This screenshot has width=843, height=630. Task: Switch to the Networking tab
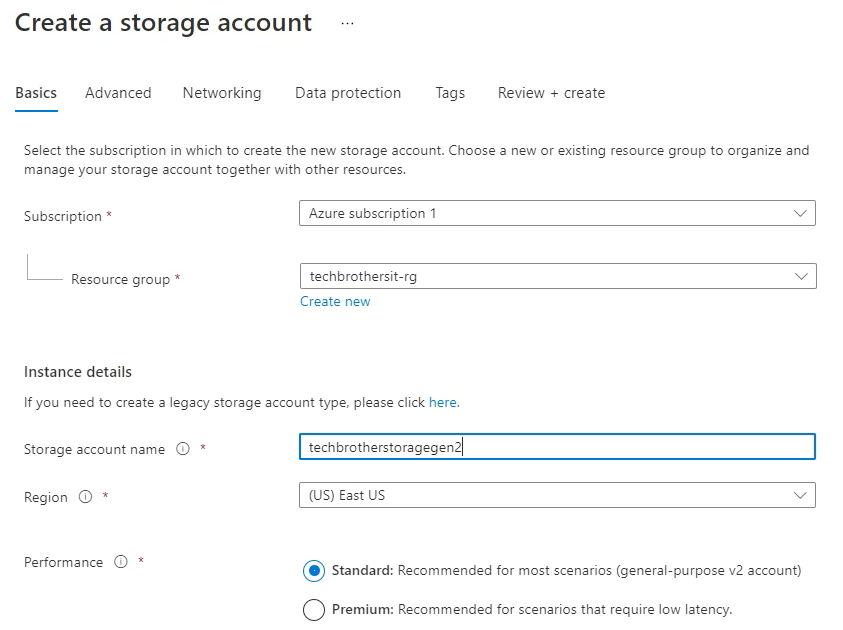tap(222, 92)
